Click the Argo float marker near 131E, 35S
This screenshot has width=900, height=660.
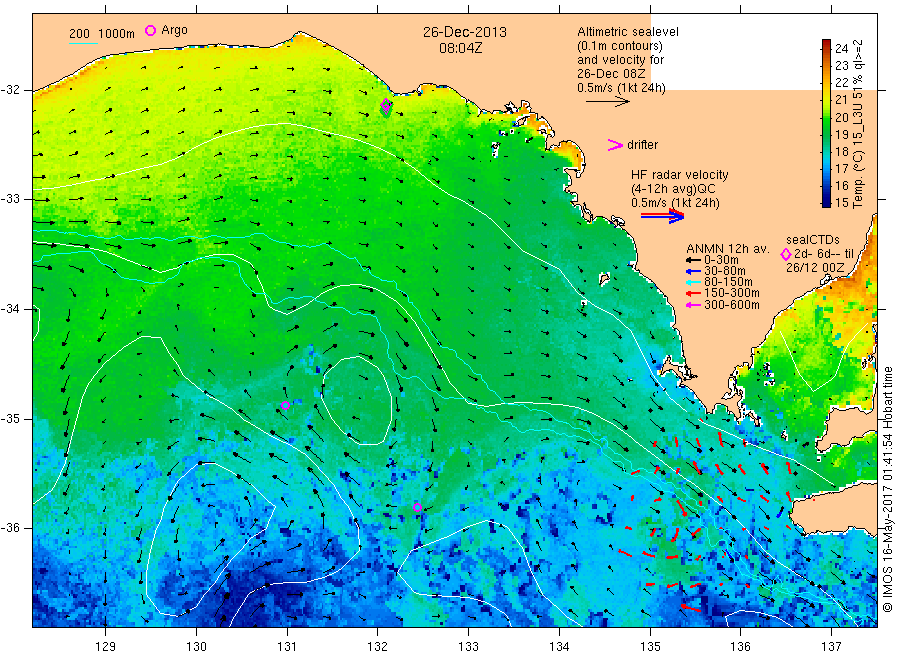coord(285,405)
